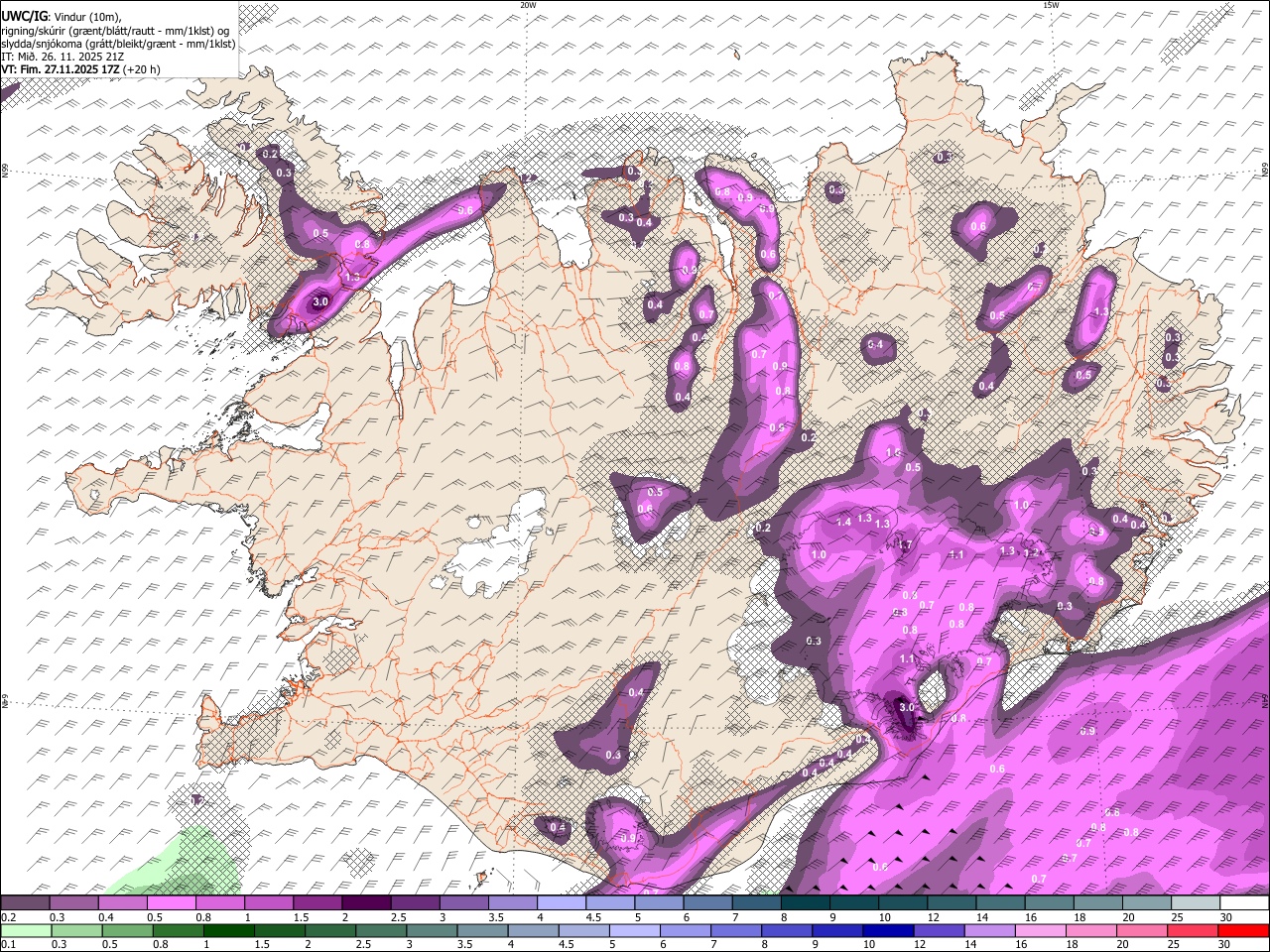Click top legend swatch between 6 and 7

point(708,902)
